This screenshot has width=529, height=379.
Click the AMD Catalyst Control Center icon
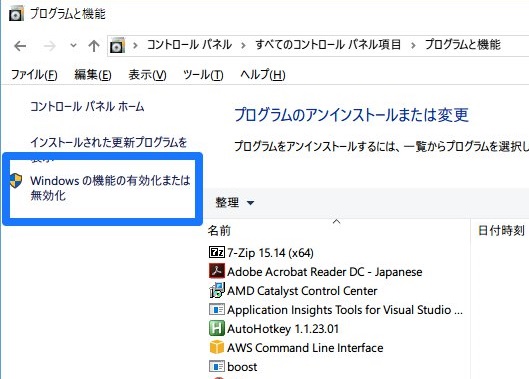217,290
